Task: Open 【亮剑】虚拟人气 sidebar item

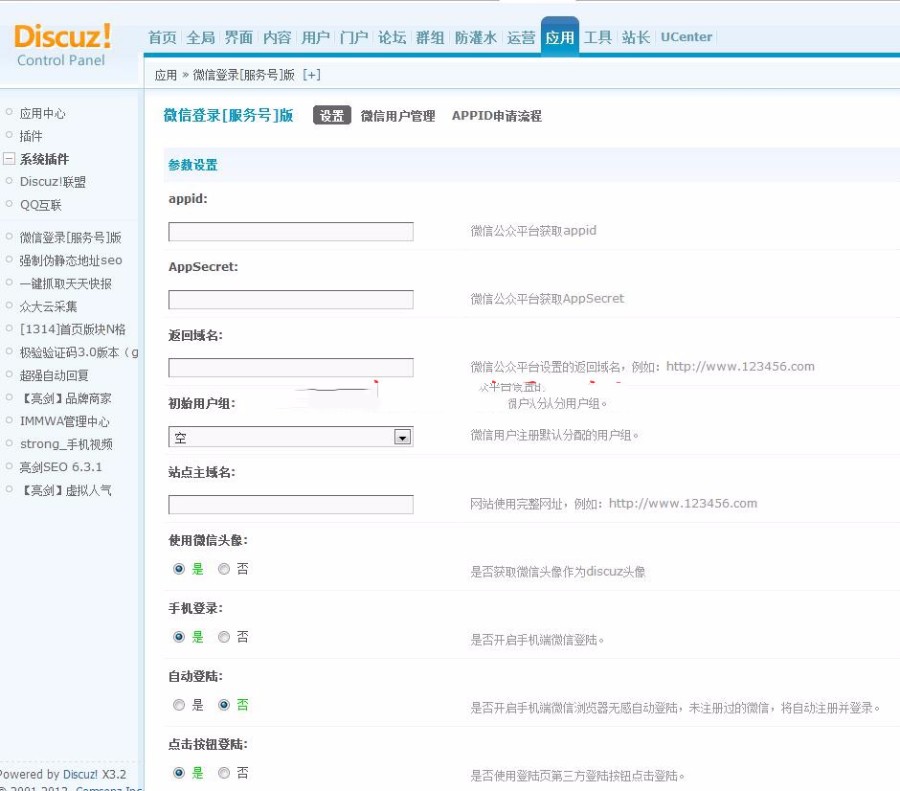Action: point(65,490)
